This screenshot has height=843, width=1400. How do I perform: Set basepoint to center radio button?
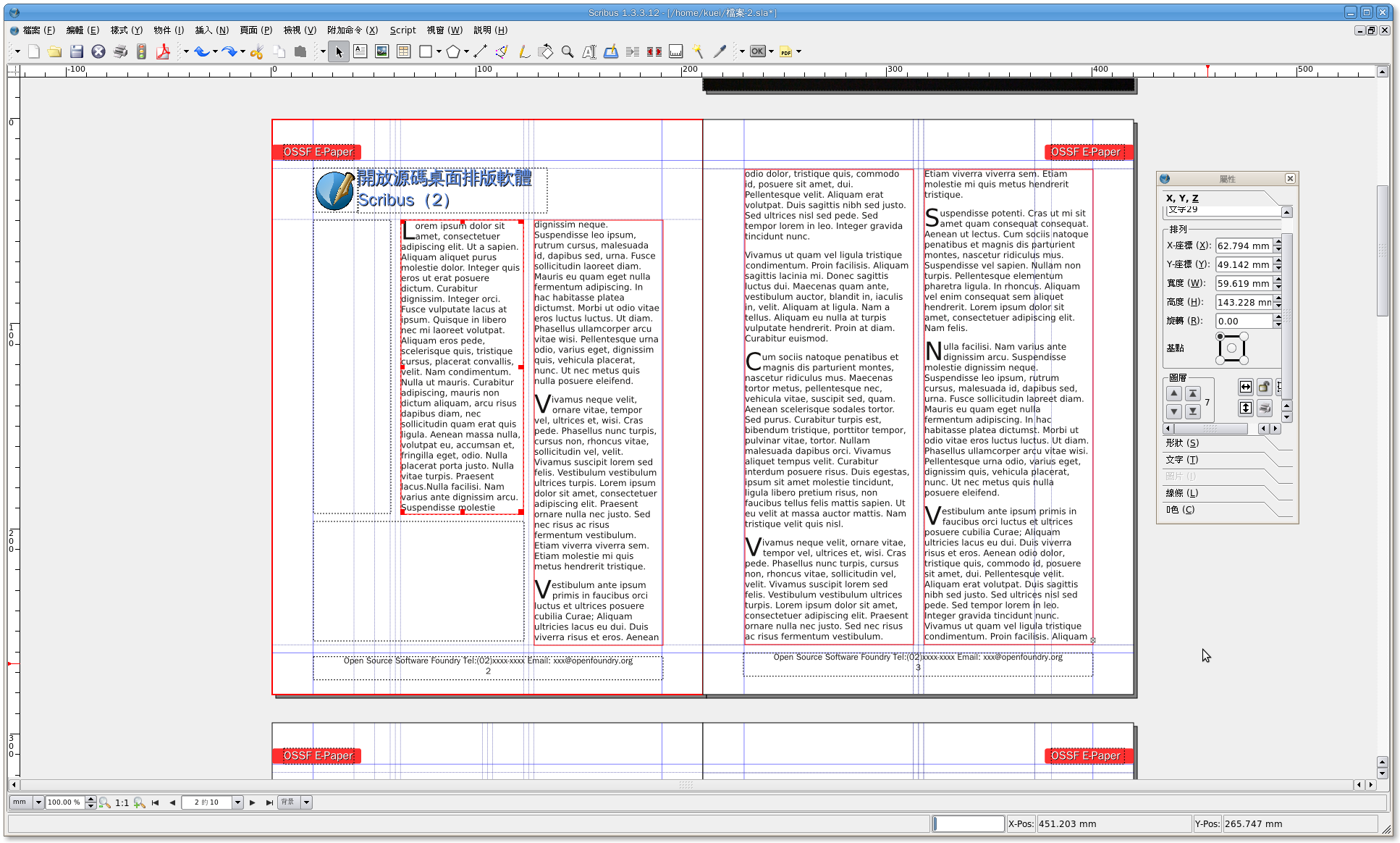tap(1231, 348)
